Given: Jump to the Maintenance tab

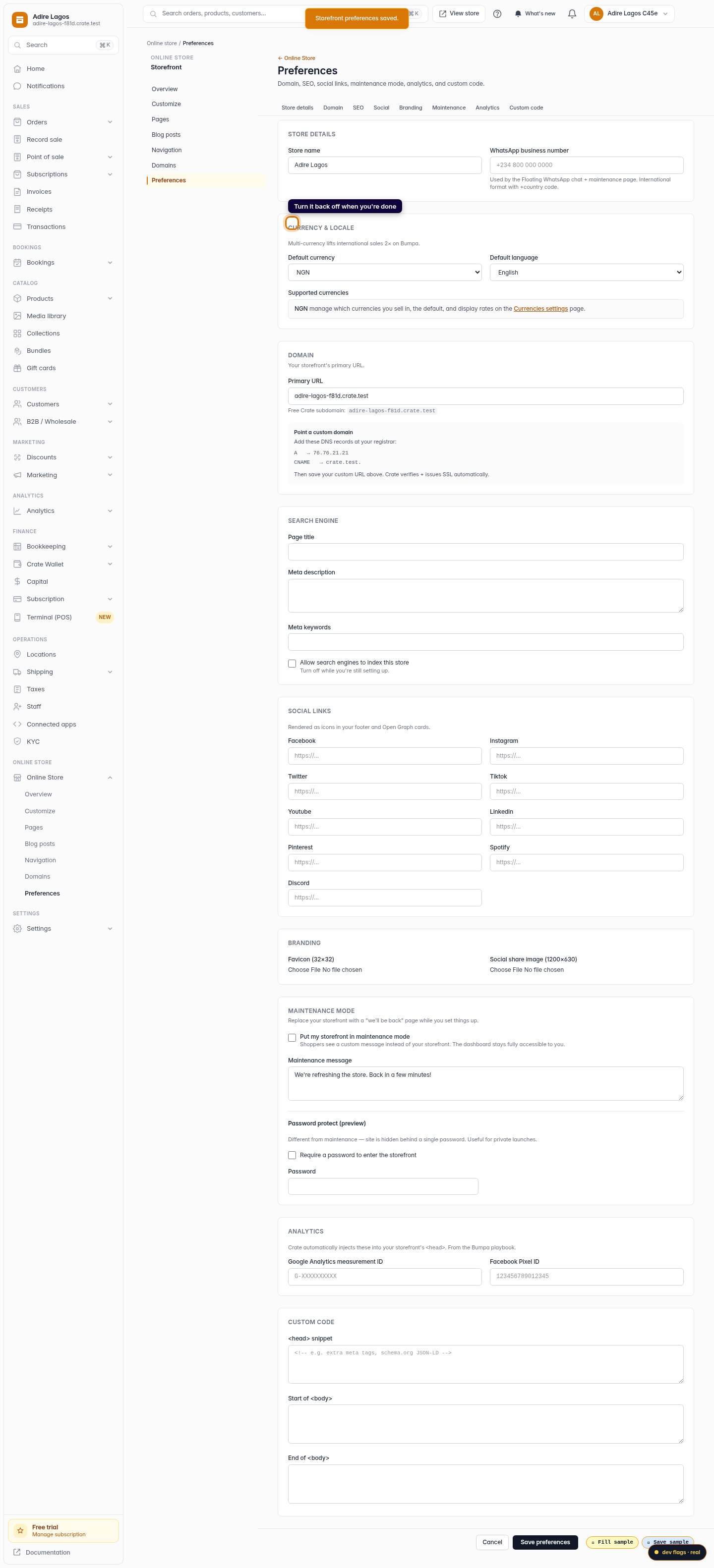Looking at the screenshot, I should pyautogui.click(x=449, y=108).
